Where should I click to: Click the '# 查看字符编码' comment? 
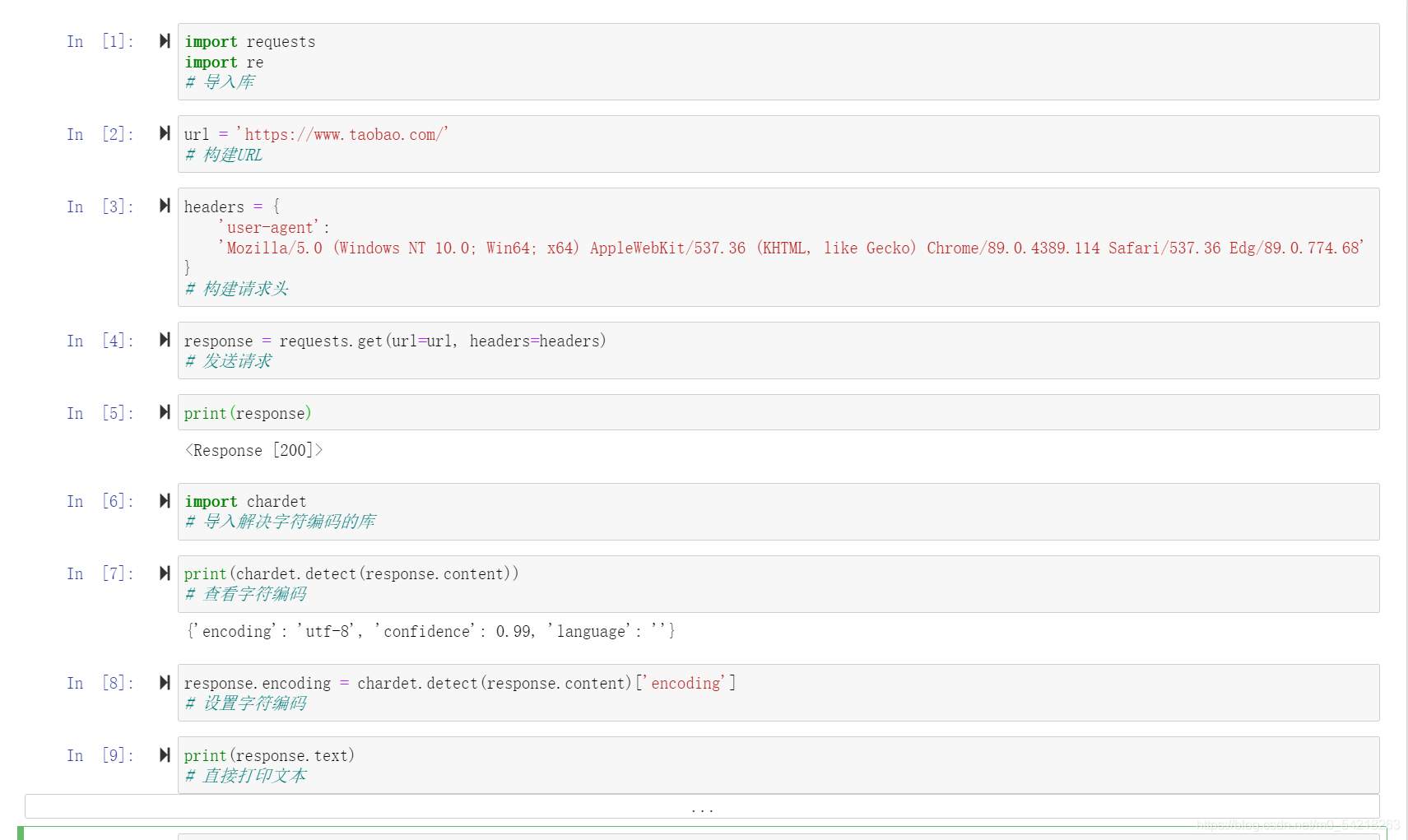246,594
